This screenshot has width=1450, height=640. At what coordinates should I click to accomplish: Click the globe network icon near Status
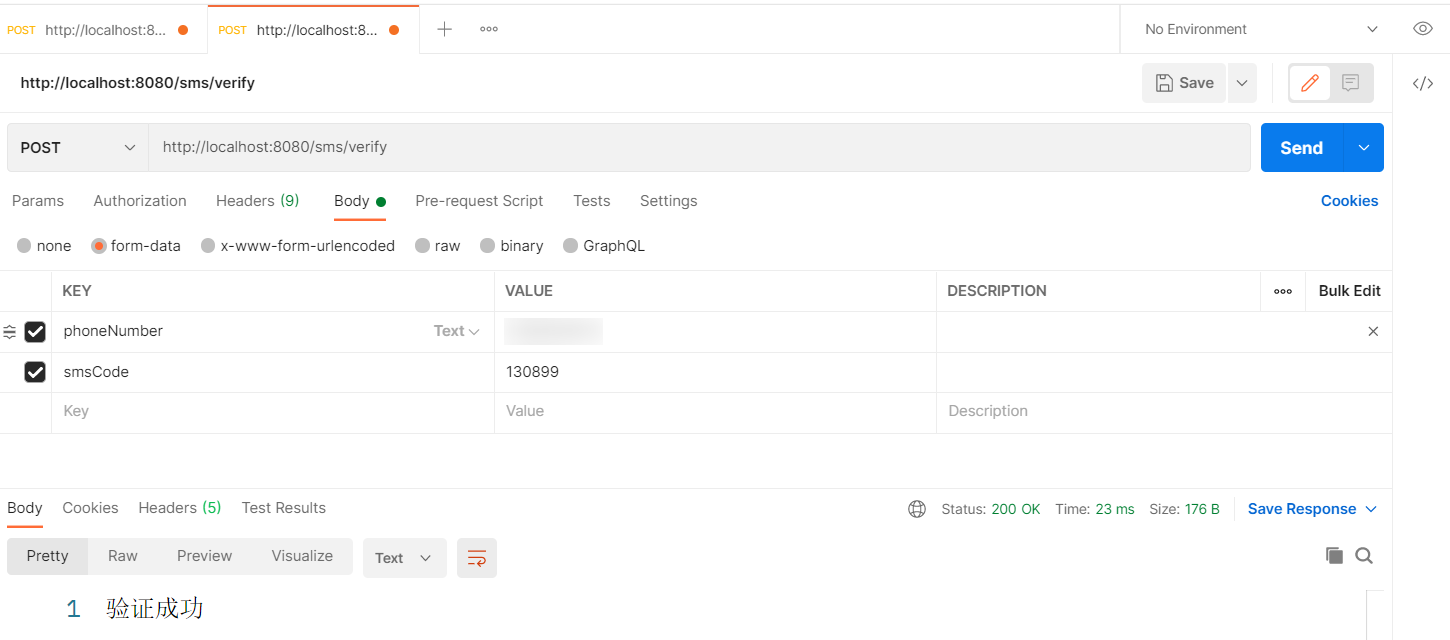(x=917, y=508)
